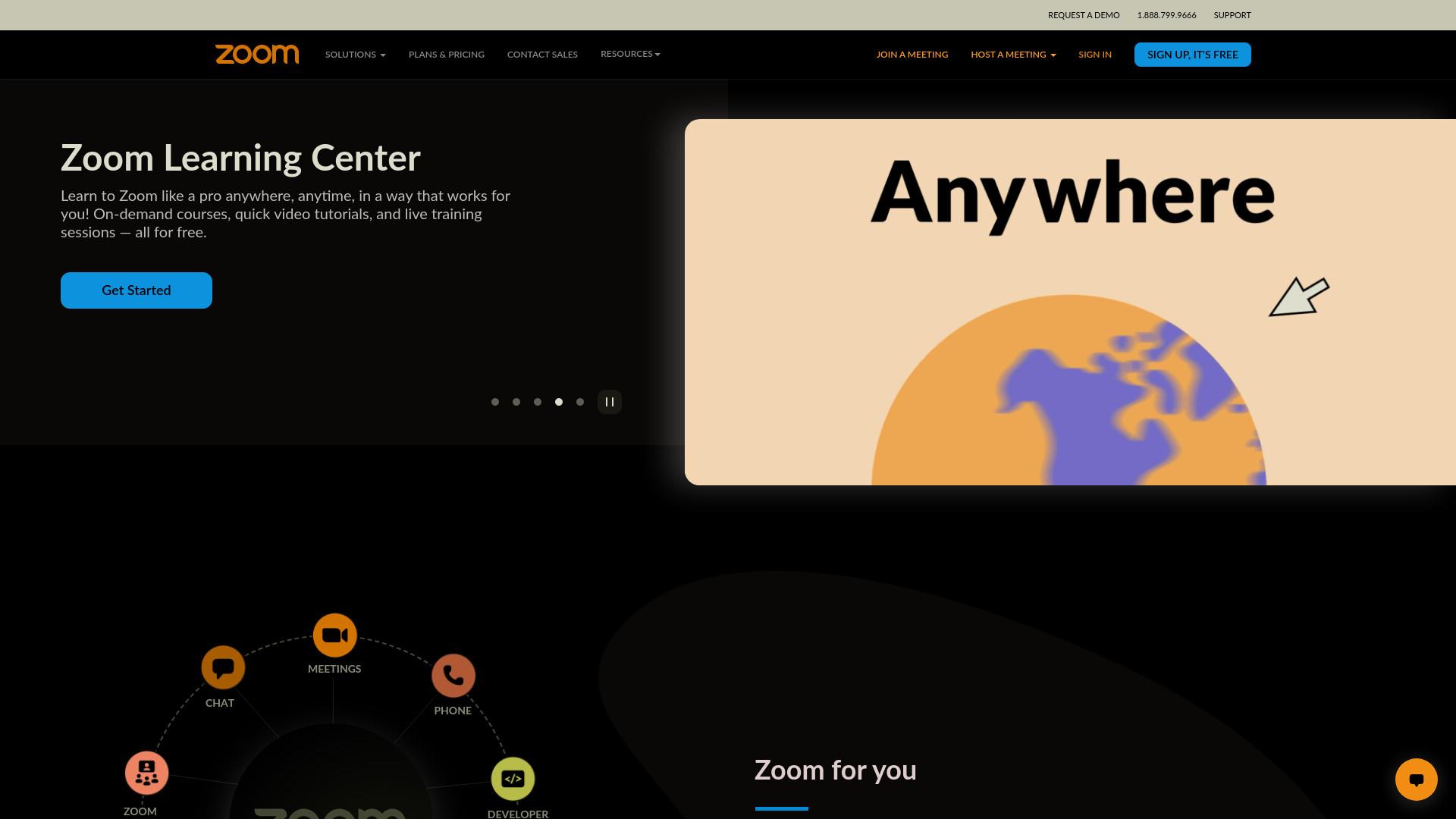
Task: Open the Meetings product icon
Action: [x=334, y=635]
